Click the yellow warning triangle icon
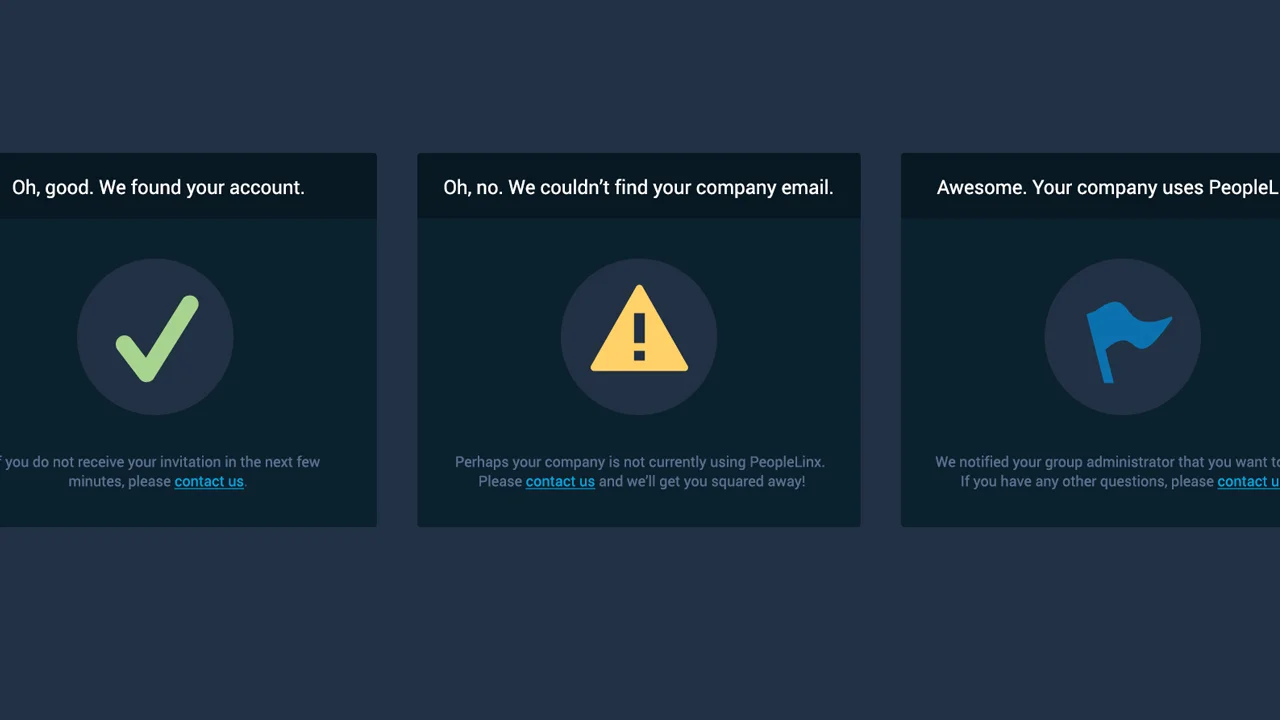 tap(639, 329)
